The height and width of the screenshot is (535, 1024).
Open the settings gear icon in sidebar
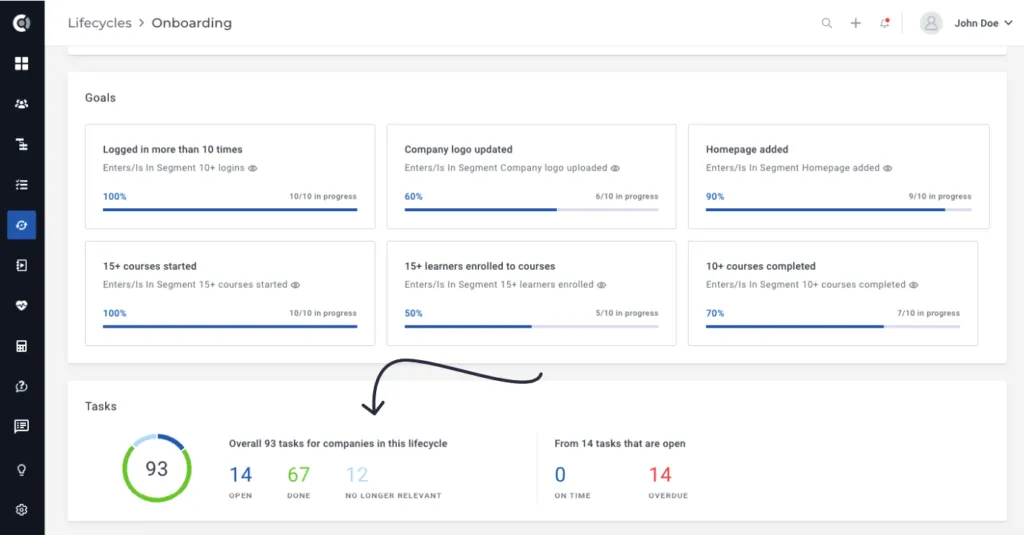(x=22, y=510)
